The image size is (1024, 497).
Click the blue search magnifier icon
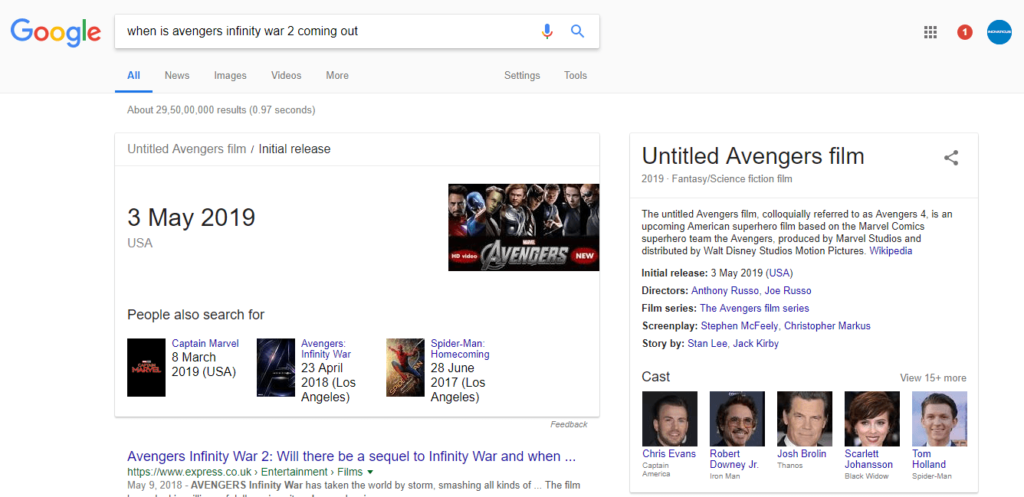[577, 31]
